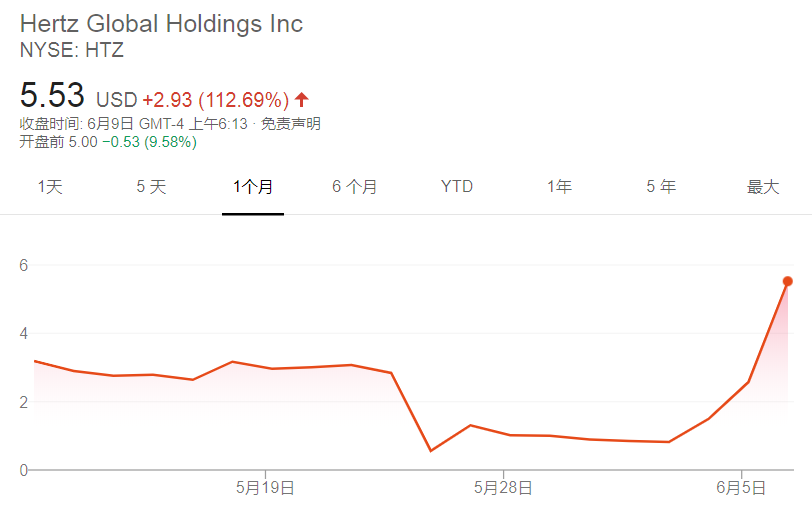Screen dimensions: 812x523
Task: Switch to the 1年 range tab
Action: click(559, 187)
